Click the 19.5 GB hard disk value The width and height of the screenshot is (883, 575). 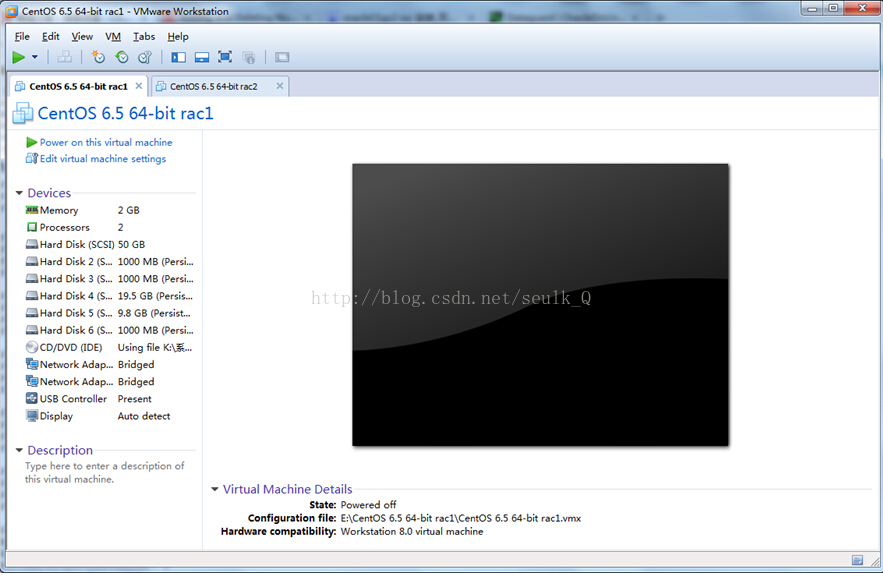coord(155,296)
